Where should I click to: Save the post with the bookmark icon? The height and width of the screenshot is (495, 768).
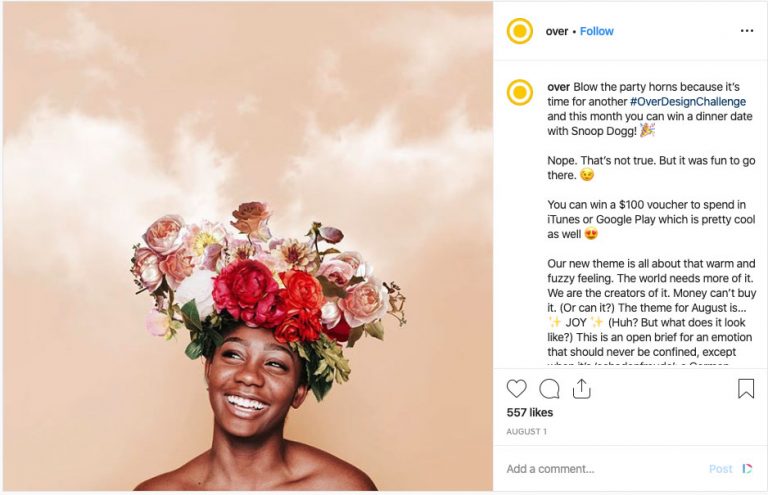coord(746,389)
